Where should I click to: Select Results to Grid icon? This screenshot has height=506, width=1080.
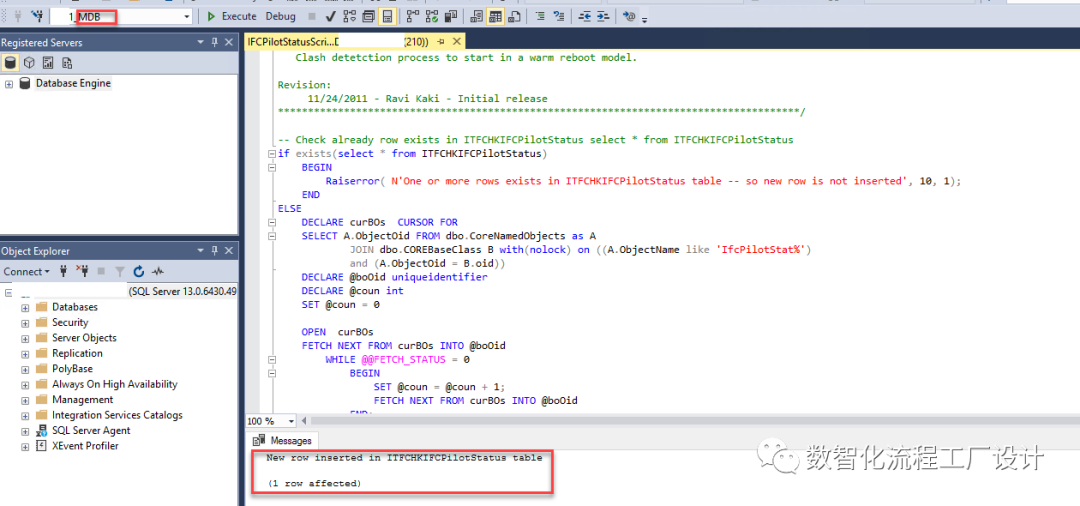[495, 16]
